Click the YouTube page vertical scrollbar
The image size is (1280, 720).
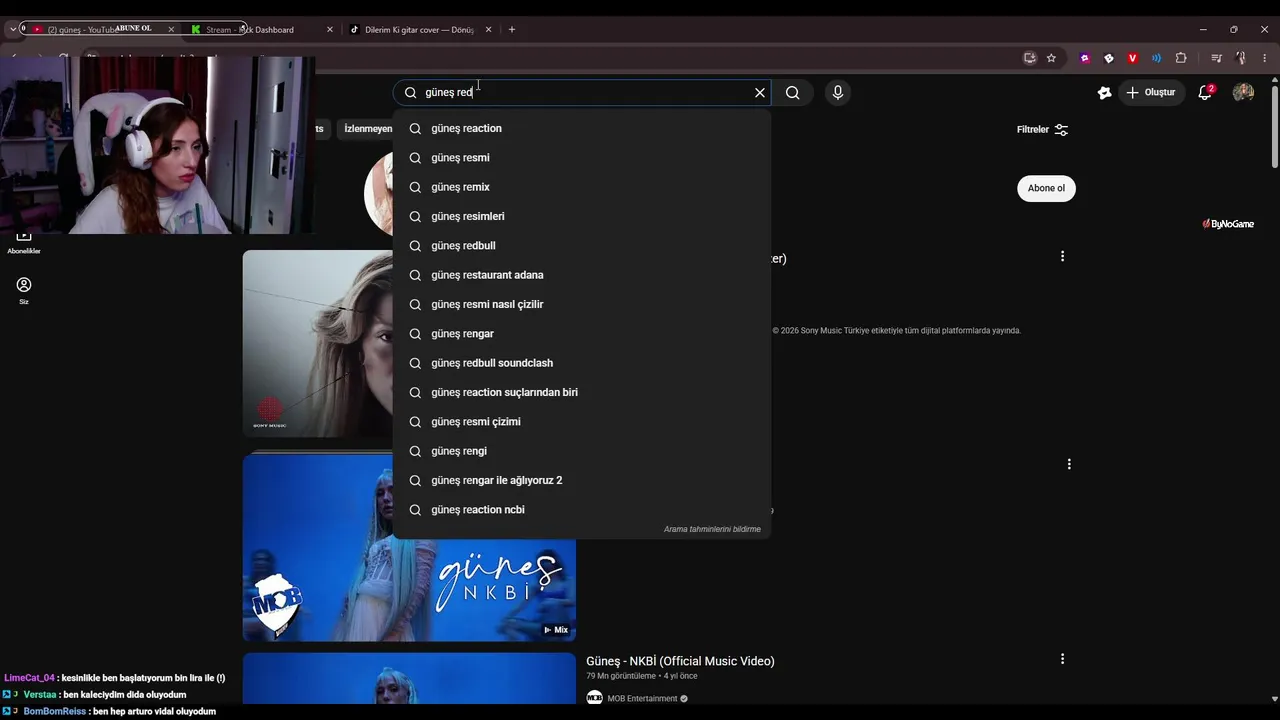point(1274,125)
